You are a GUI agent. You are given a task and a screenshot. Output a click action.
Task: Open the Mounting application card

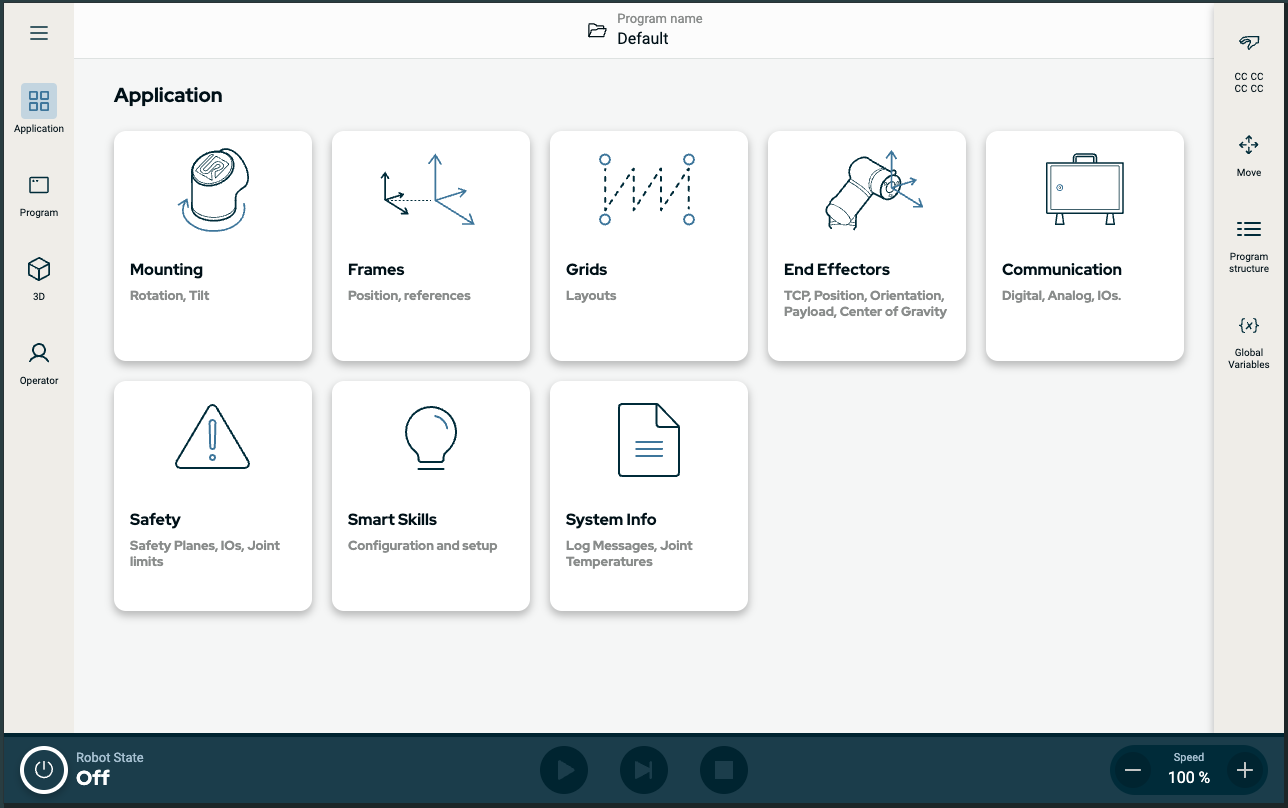[212, 245]
